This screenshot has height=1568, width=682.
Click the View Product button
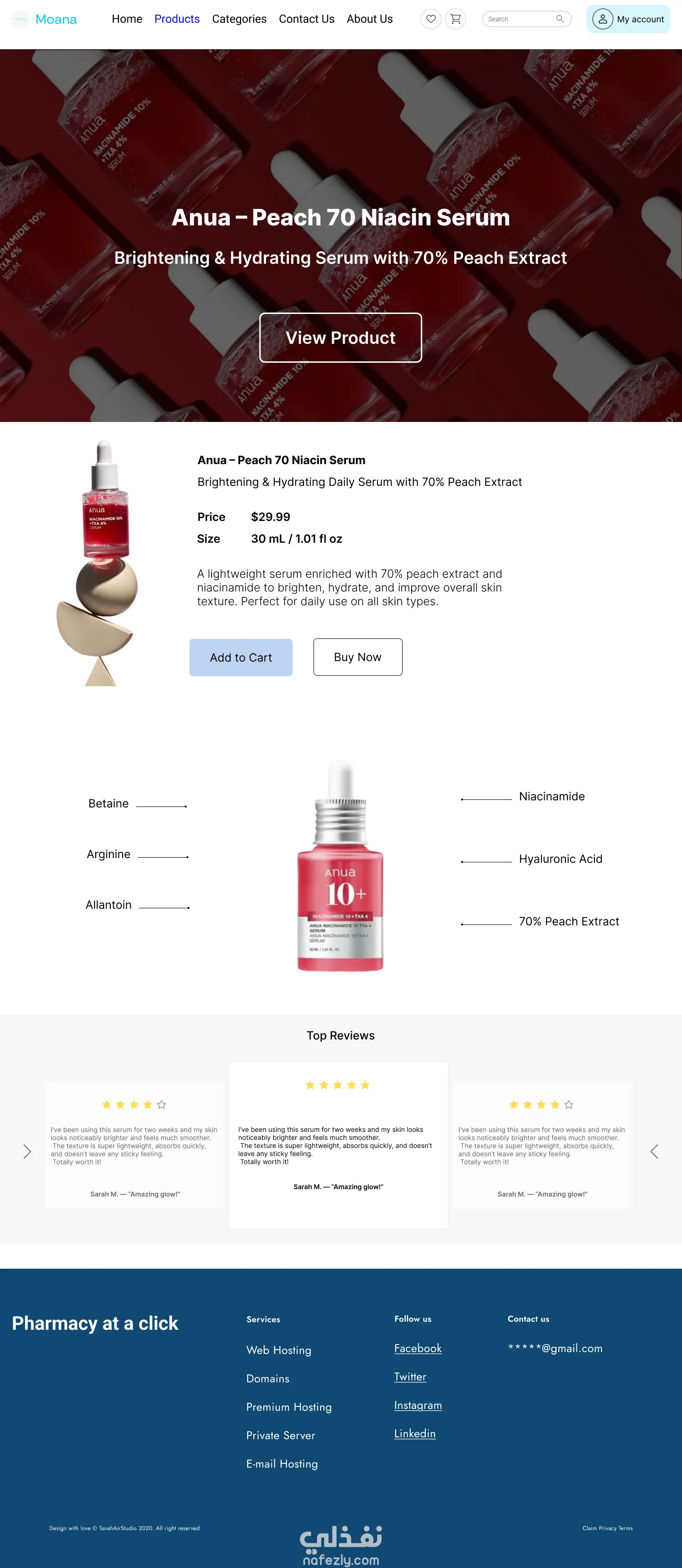(341, 337)
